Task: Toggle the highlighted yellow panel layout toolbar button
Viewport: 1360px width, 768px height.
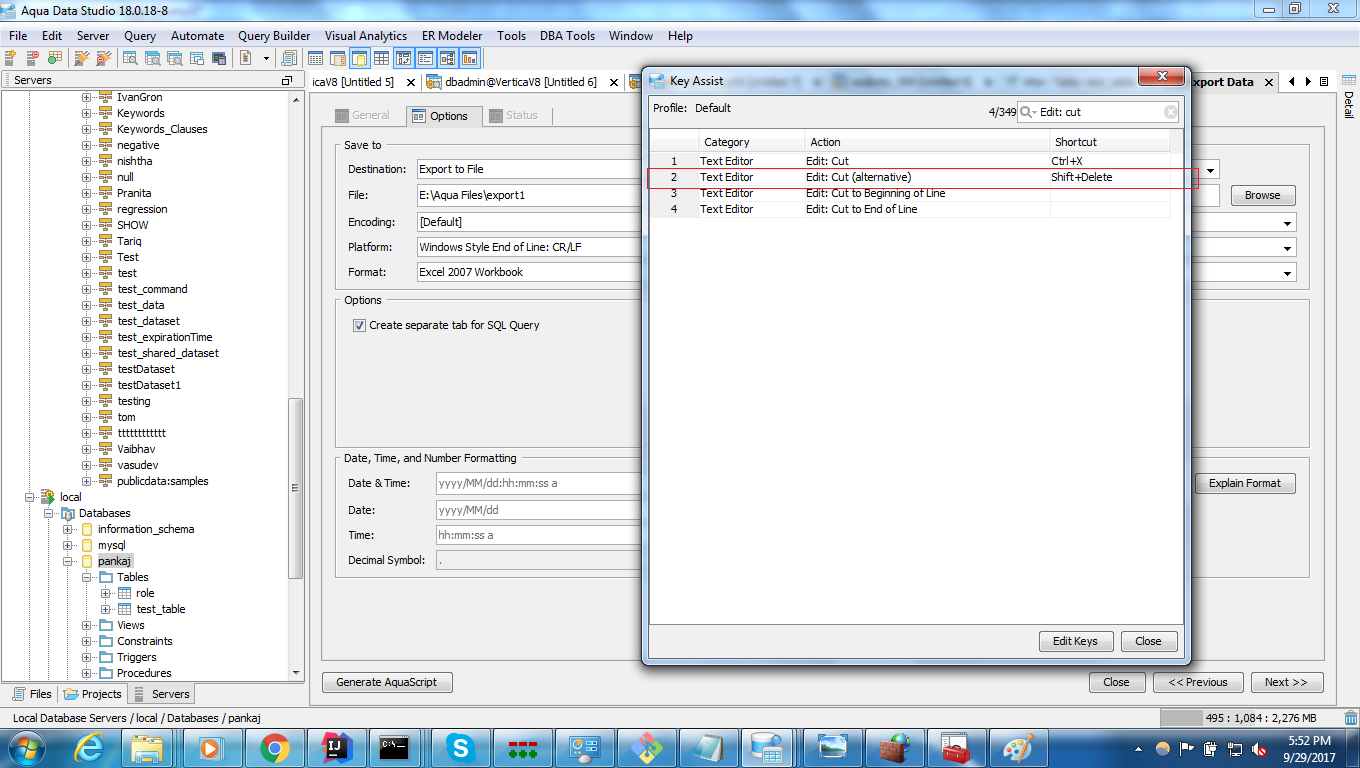Action: 359,58
